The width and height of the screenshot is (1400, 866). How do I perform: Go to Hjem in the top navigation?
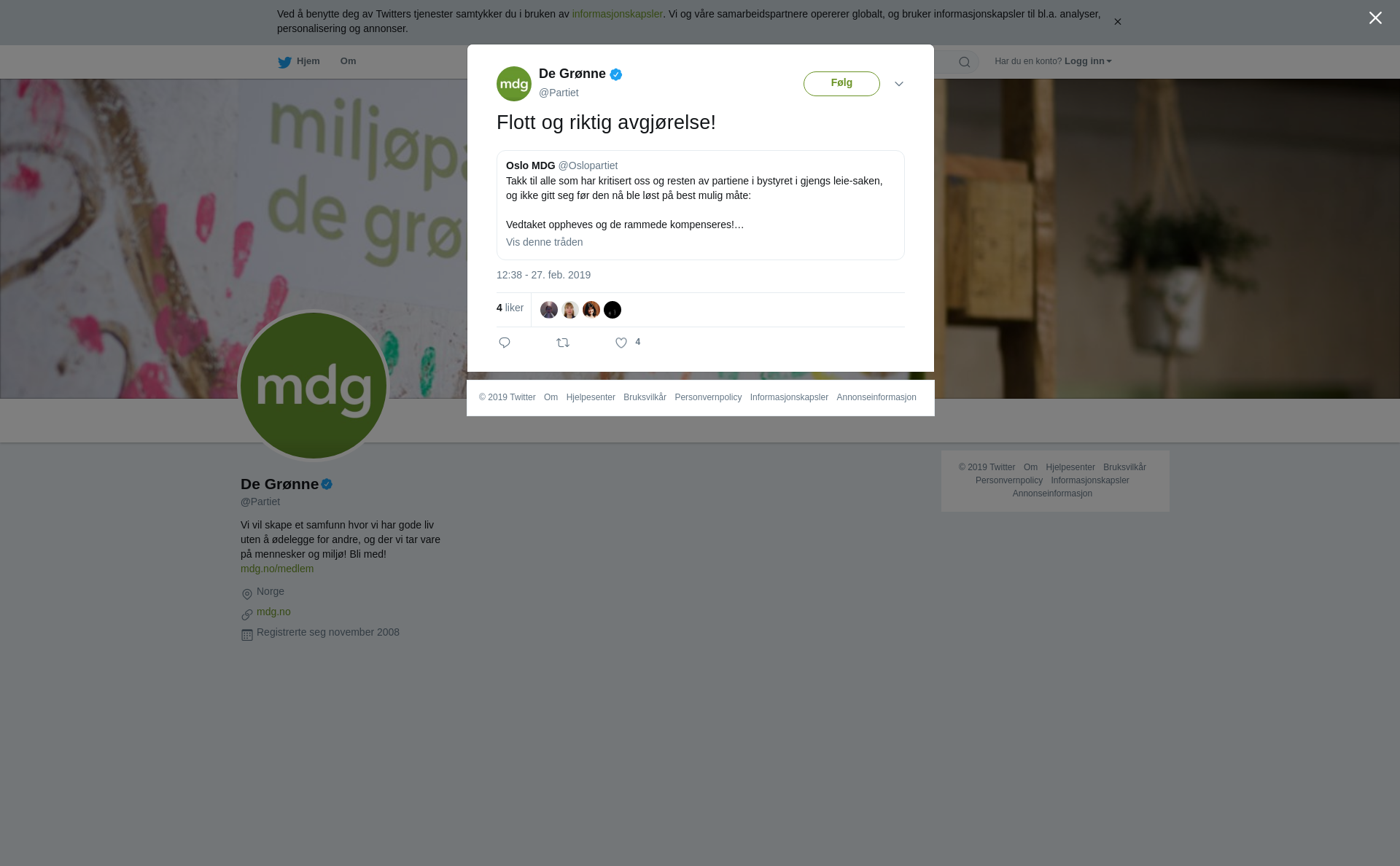pyautogui.click(x=308, y=61)
